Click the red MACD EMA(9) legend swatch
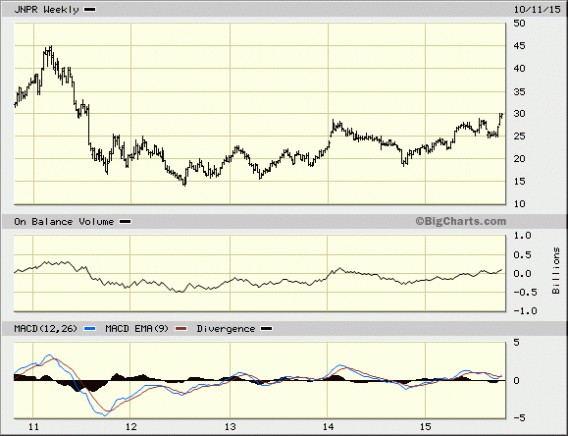Image resolution: width=568 pixels, height=436 pixels. (x=181, y=329)
